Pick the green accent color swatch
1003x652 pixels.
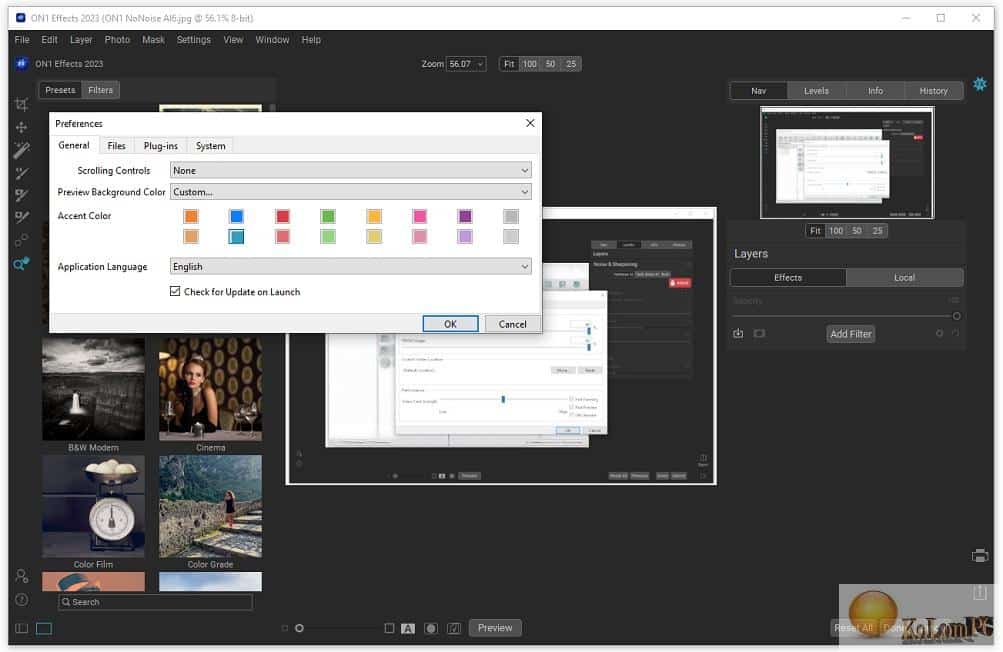pyautogui.click(x=328, y=216)
